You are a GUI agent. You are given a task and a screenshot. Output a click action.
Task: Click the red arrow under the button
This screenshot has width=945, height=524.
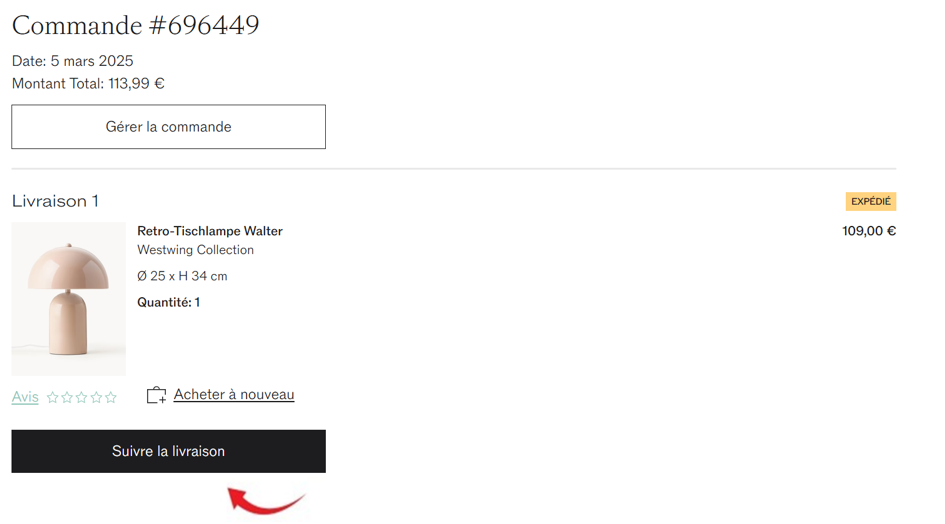[266, 500]
